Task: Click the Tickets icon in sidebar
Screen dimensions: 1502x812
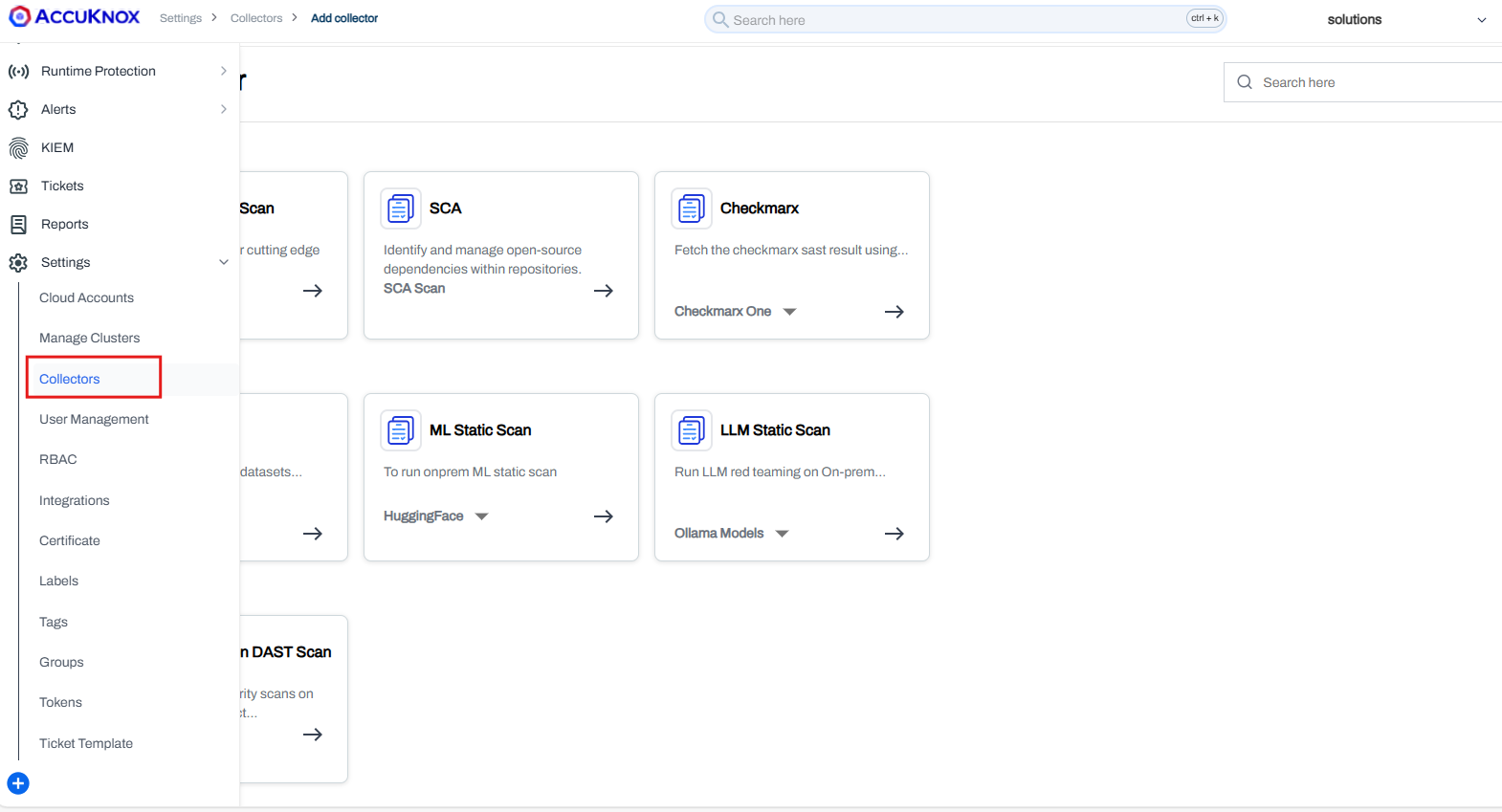Action: point(18,187)
